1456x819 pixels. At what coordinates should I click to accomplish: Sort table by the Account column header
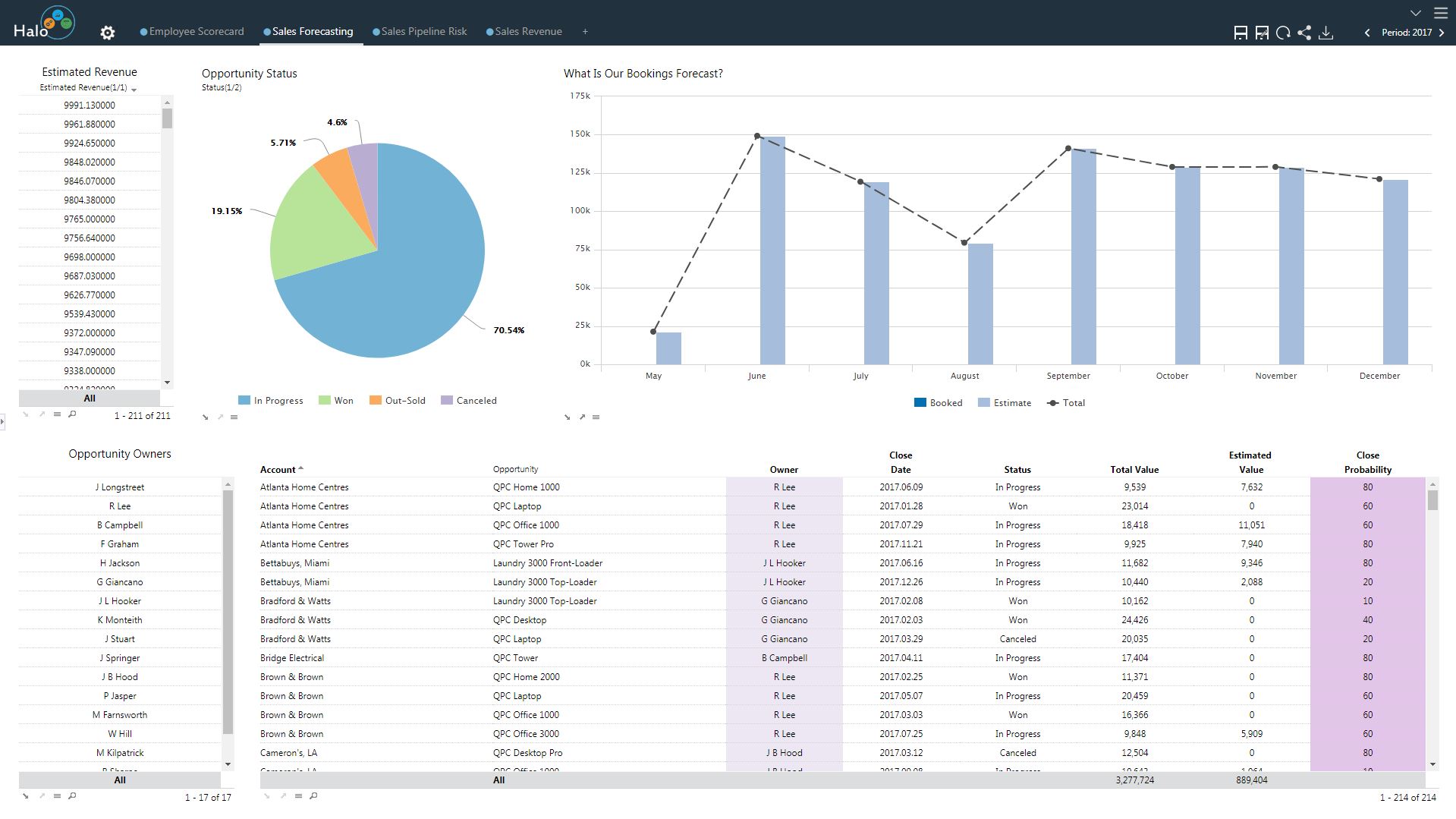click(x=278, y=470)
